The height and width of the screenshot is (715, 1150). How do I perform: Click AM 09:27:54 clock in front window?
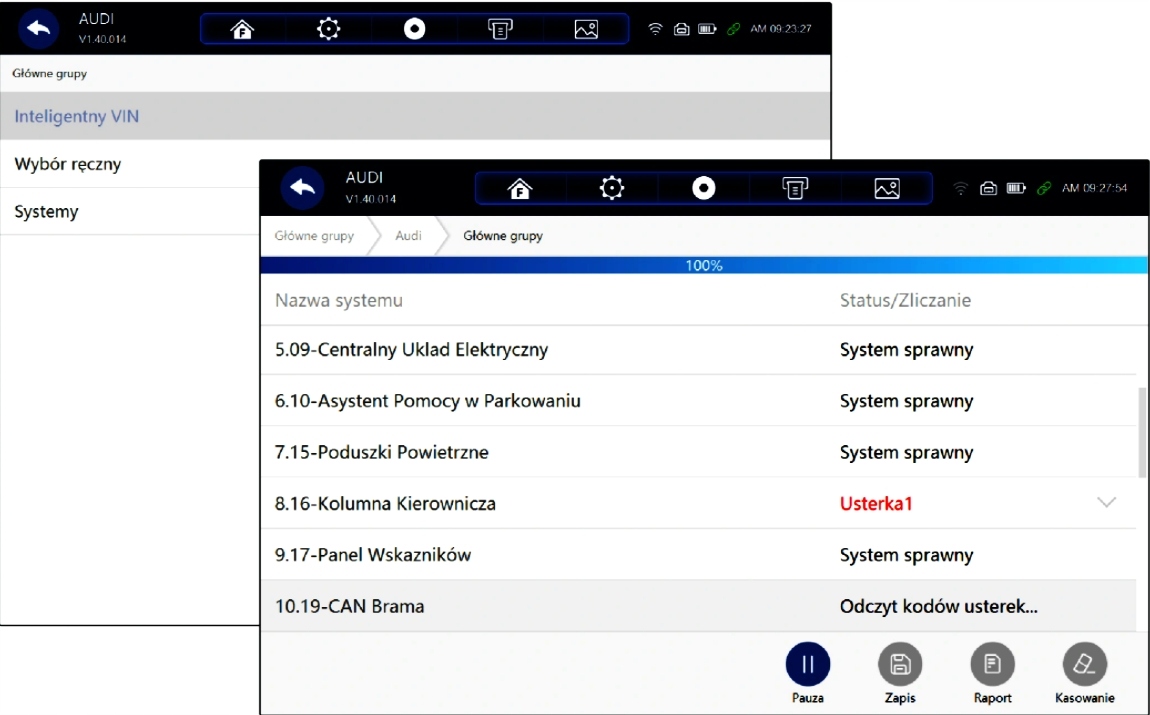tap(1094, 188)
